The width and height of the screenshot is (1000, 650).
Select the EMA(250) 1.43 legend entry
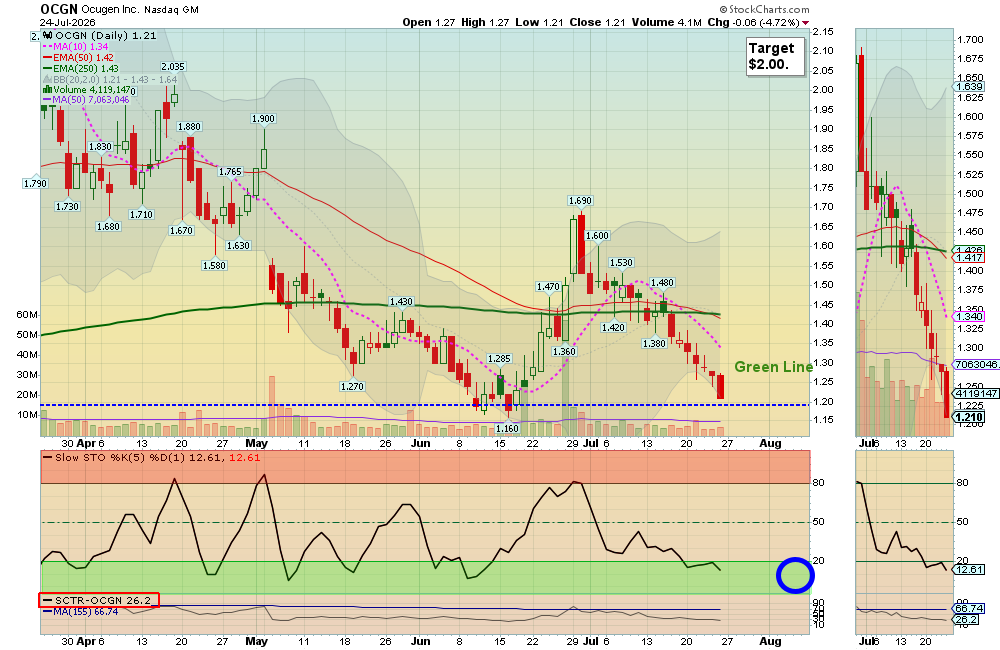[x=80, y=68]
